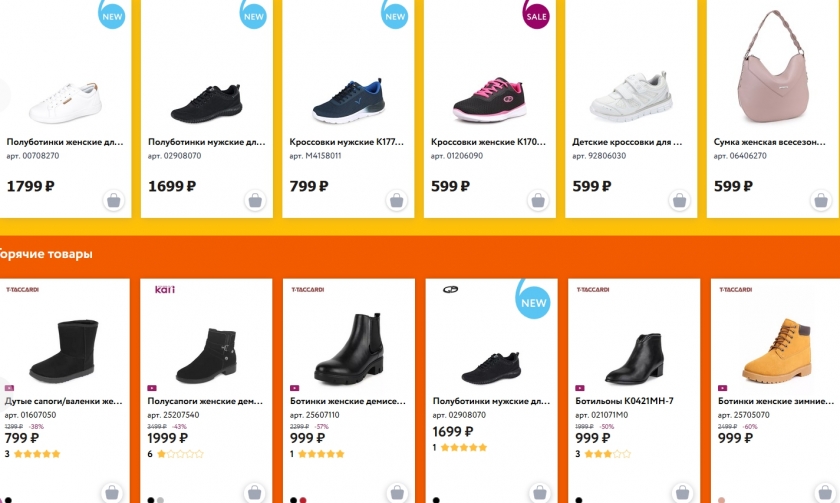Click the previous arrow of the top carousel

[x=3, y=97]
